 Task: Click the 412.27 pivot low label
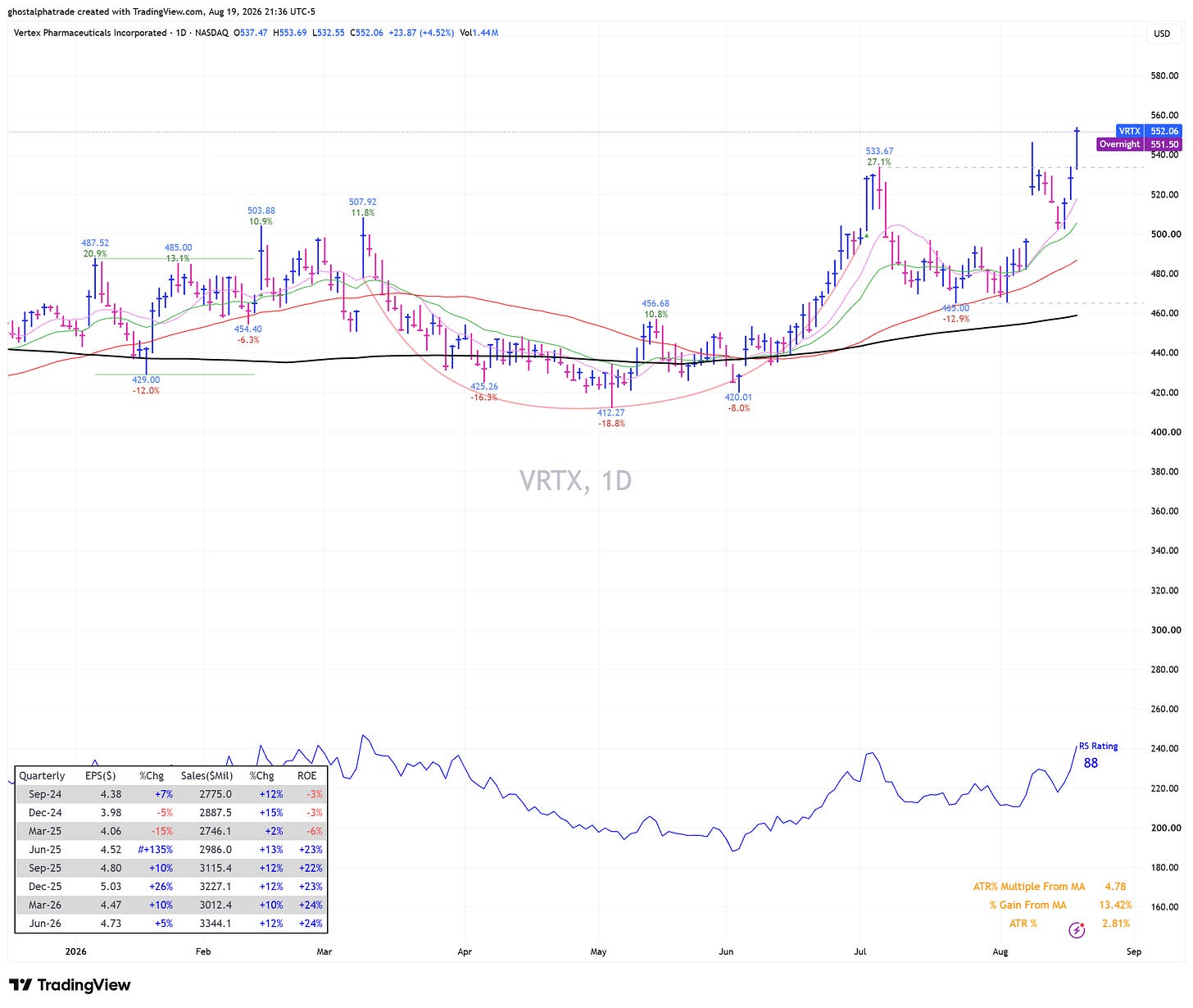tap(611, 413)
